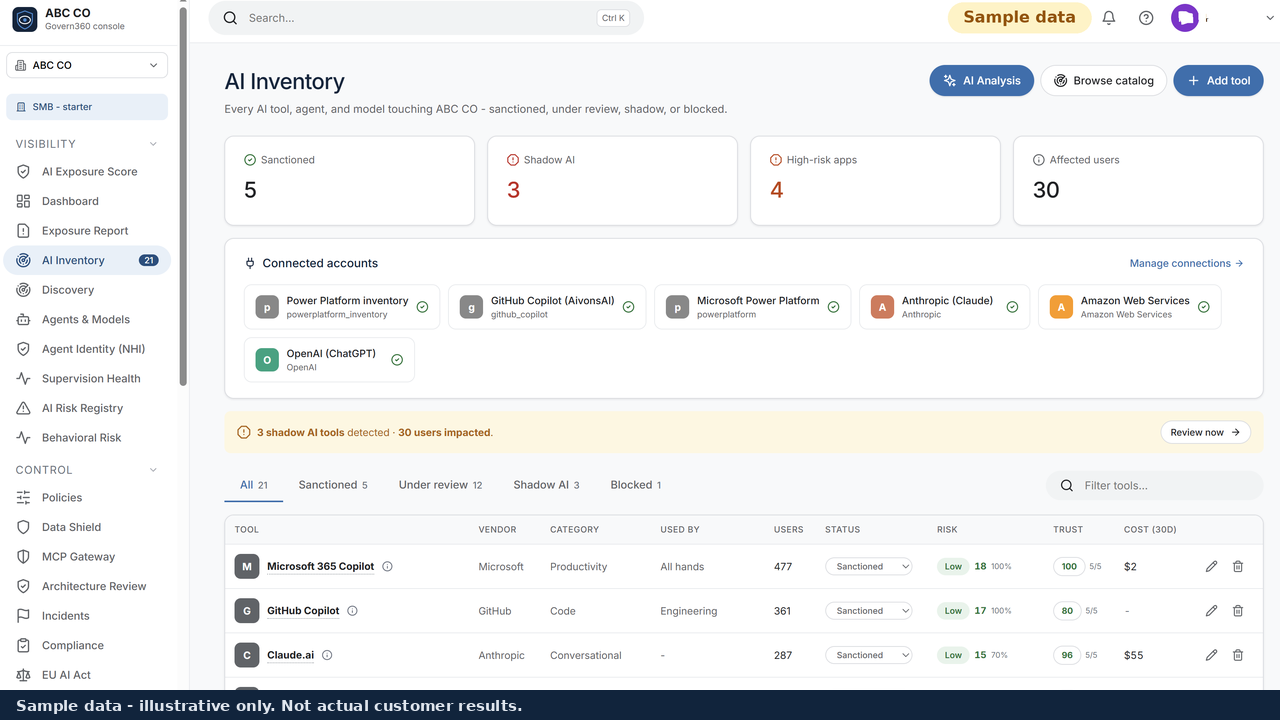This screenshot has height=720, width=1280.
Task: Delete the Microsoft 365 Copilot row
Action: 1238,566
